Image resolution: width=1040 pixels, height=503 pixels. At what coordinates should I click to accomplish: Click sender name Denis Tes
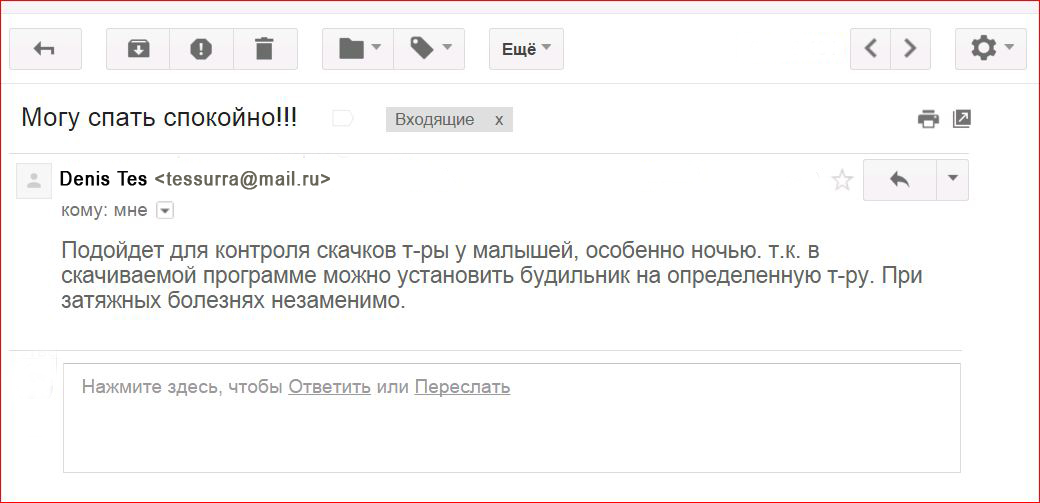(103, 179)
